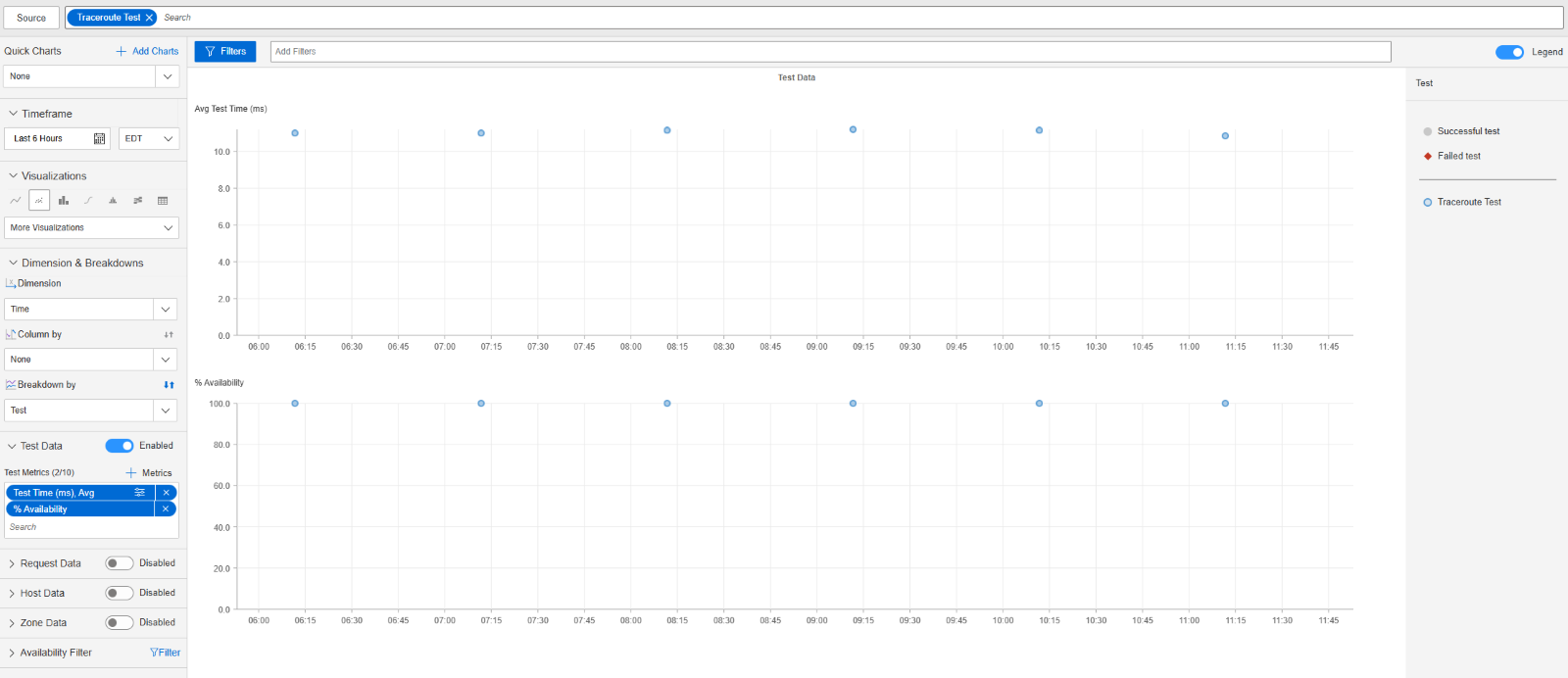The height and width of the screenshot is (678, 1568).
Task: Remove the % Availability metric
Action: tap(167, 509)
